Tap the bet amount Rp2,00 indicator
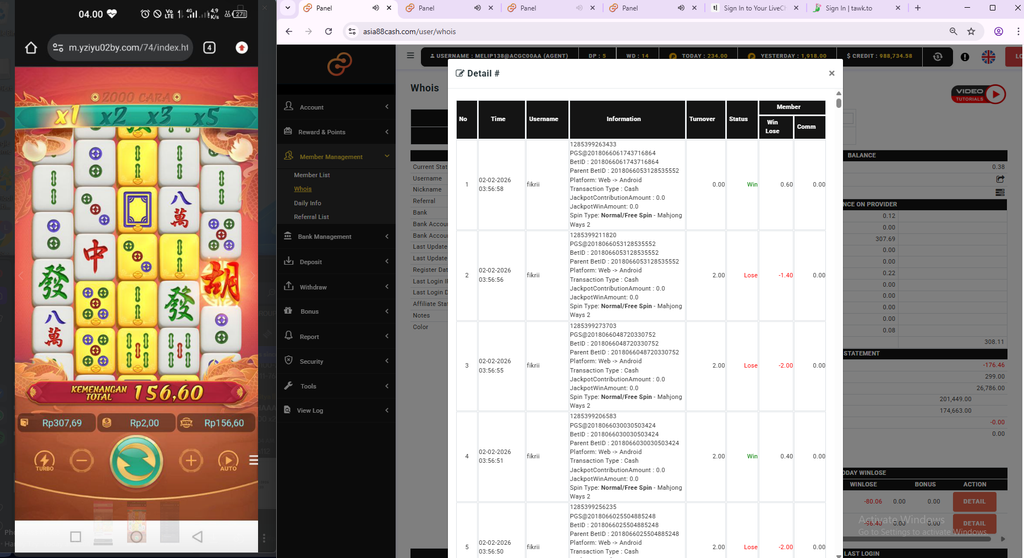 click(x=136, y=423)
